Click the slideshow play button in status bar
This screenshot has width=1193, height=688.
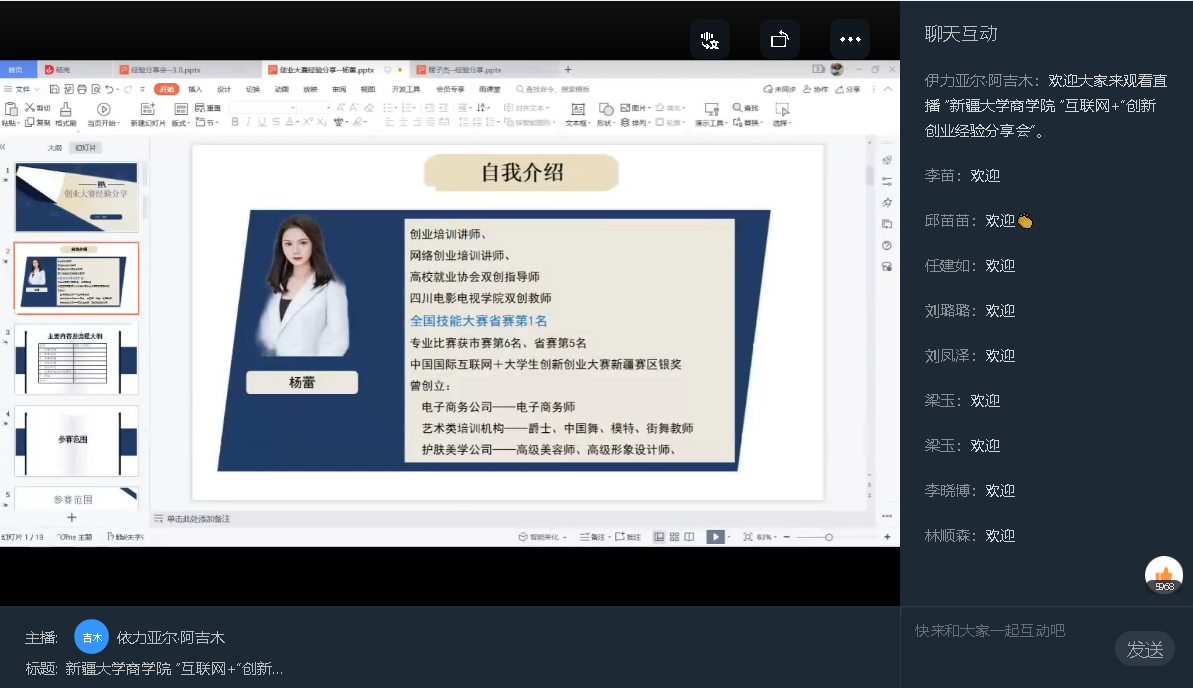click(715, 537)
